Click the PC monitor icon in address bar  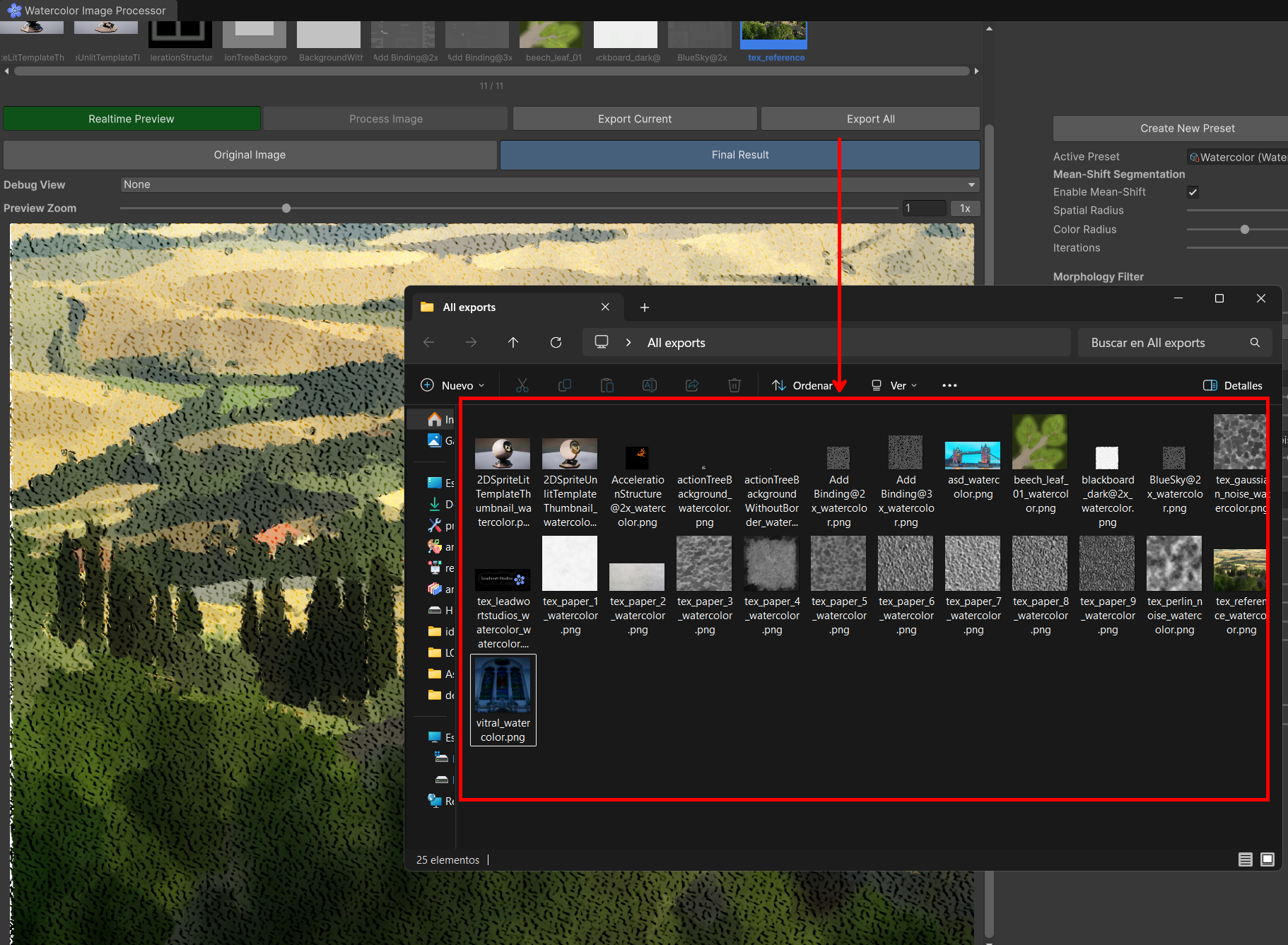[x=602, y=342]
